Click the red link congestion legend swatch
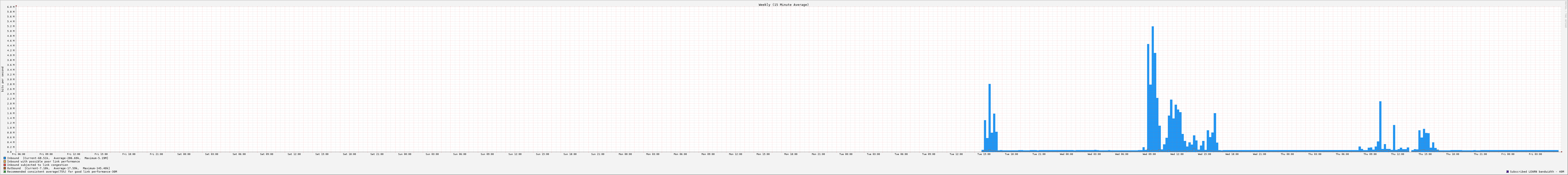This screenshot has height=175, width=1568. pos(5,165)
